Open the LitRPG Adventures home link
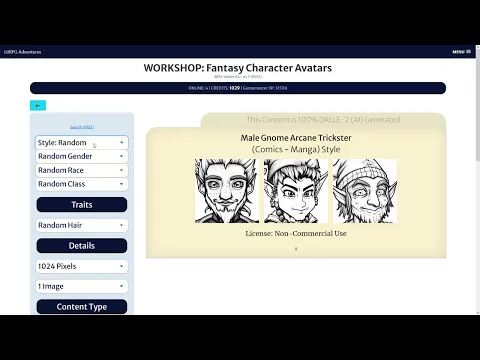Screen dimensions: 480x360 pos(22,52)
